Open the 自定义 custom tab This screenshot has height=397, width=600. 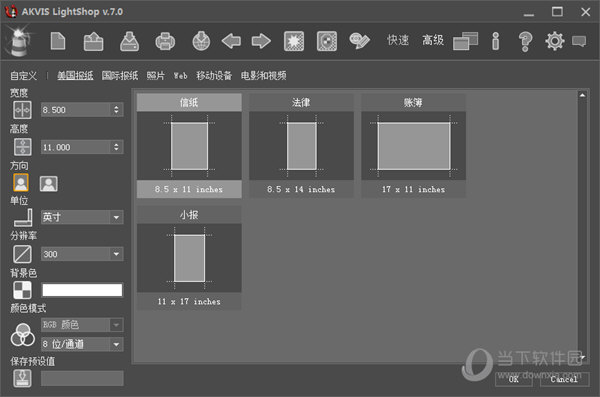(x=24, y=76)
